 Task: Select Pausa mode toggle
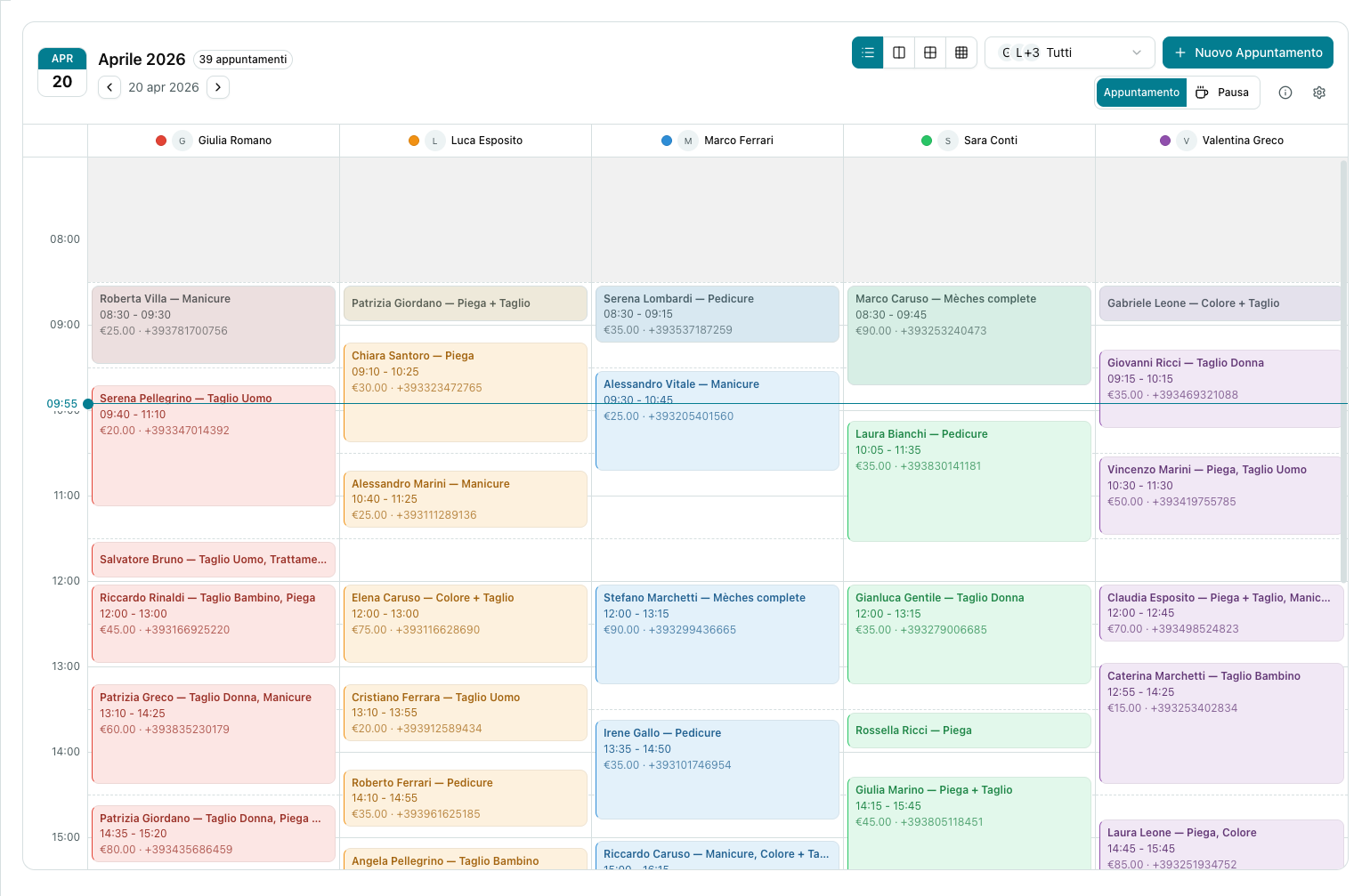(1223, 93)
